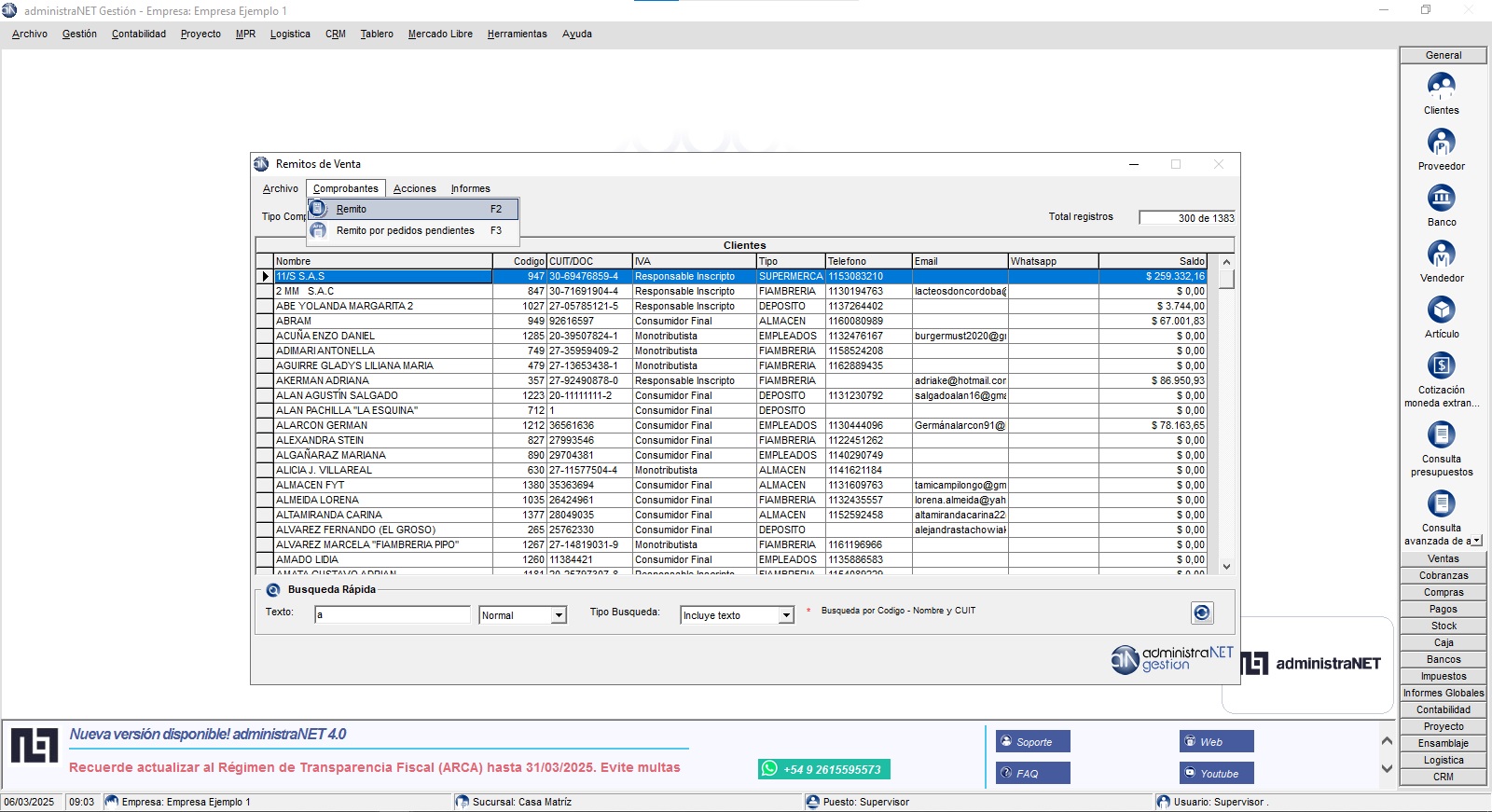The image size is (1492, 812).
Task: Open the Informes Globales sidebar section
Action: (x=1444, y=694)
